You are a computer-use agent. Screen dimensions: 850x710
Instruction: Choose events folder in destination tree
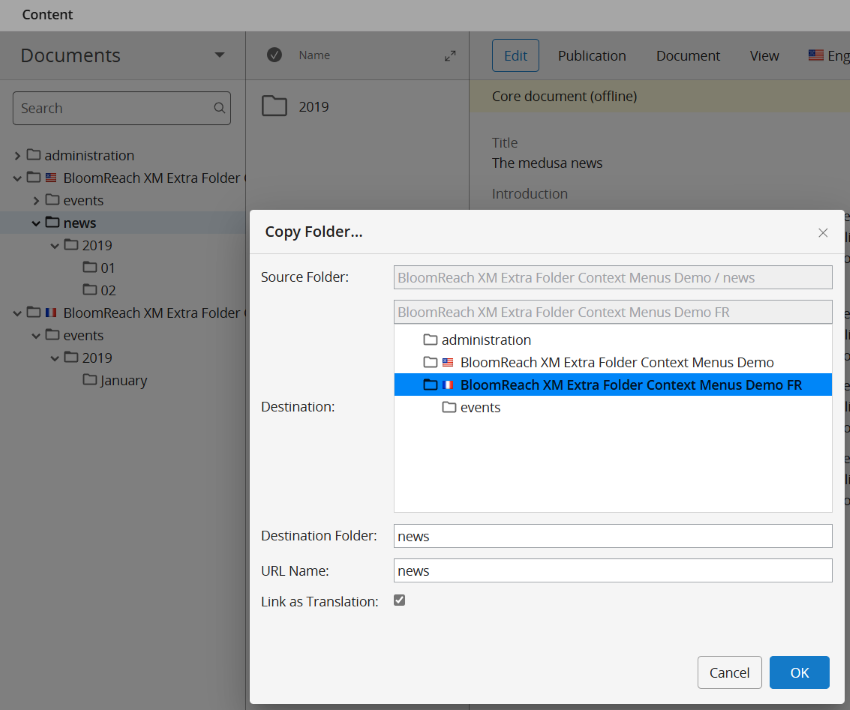[480, 408]
